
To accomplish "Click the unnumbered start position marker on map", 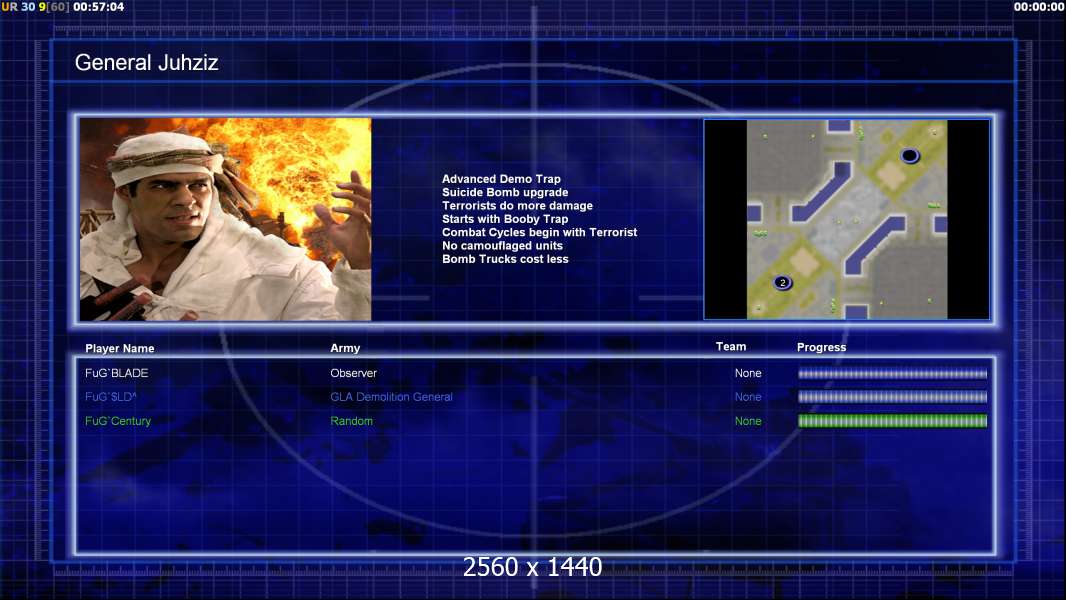I will click(910, 156).
